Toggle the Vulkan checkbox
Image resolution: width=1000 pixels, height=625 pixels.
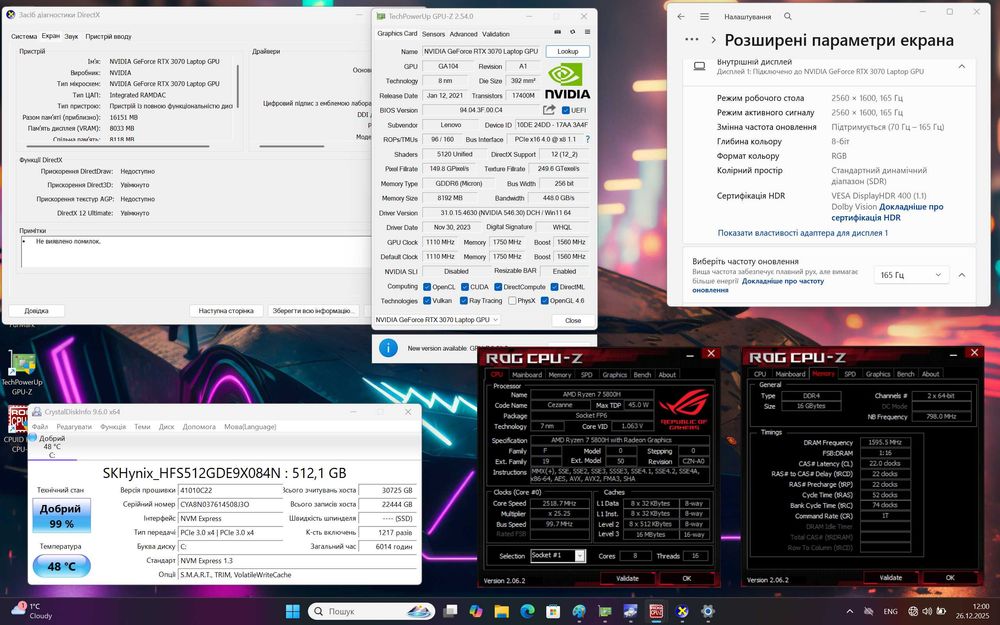pos(427,301)
